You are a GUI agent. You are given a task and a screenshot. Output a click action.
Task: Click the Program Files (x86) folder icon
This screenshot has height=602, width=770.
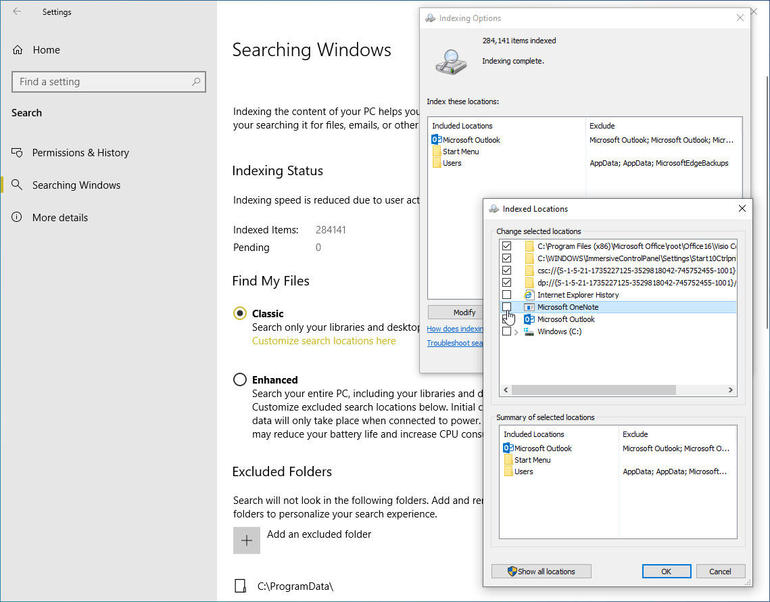[x=529, y=246]
